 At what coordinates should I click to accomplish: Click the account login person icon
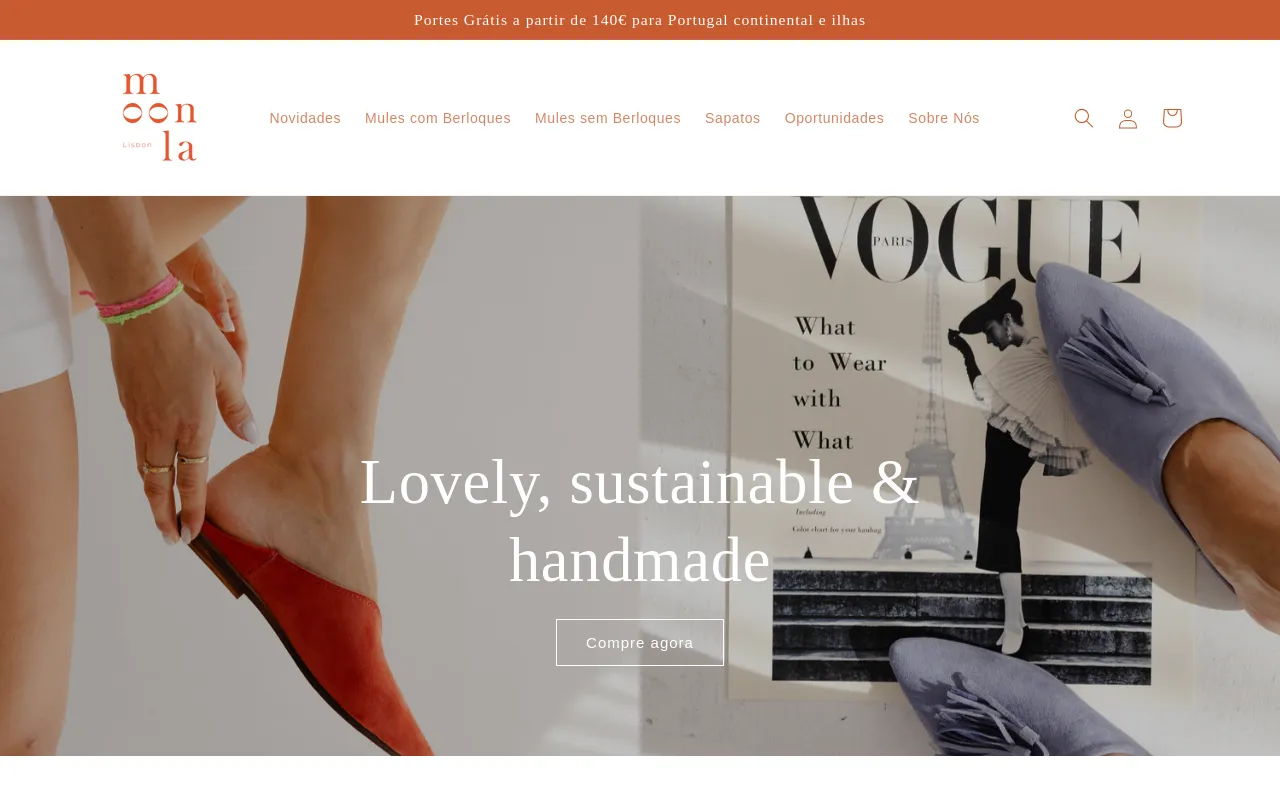[1128, 118]
